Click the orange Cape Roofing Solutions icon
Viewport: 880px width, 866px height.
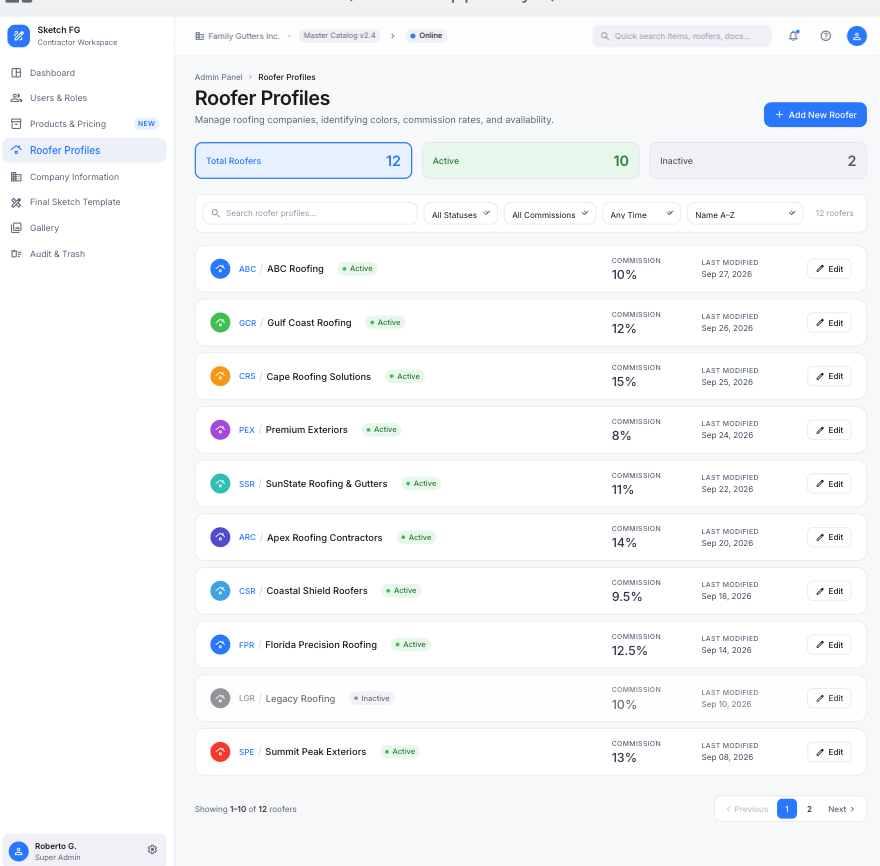220,376
